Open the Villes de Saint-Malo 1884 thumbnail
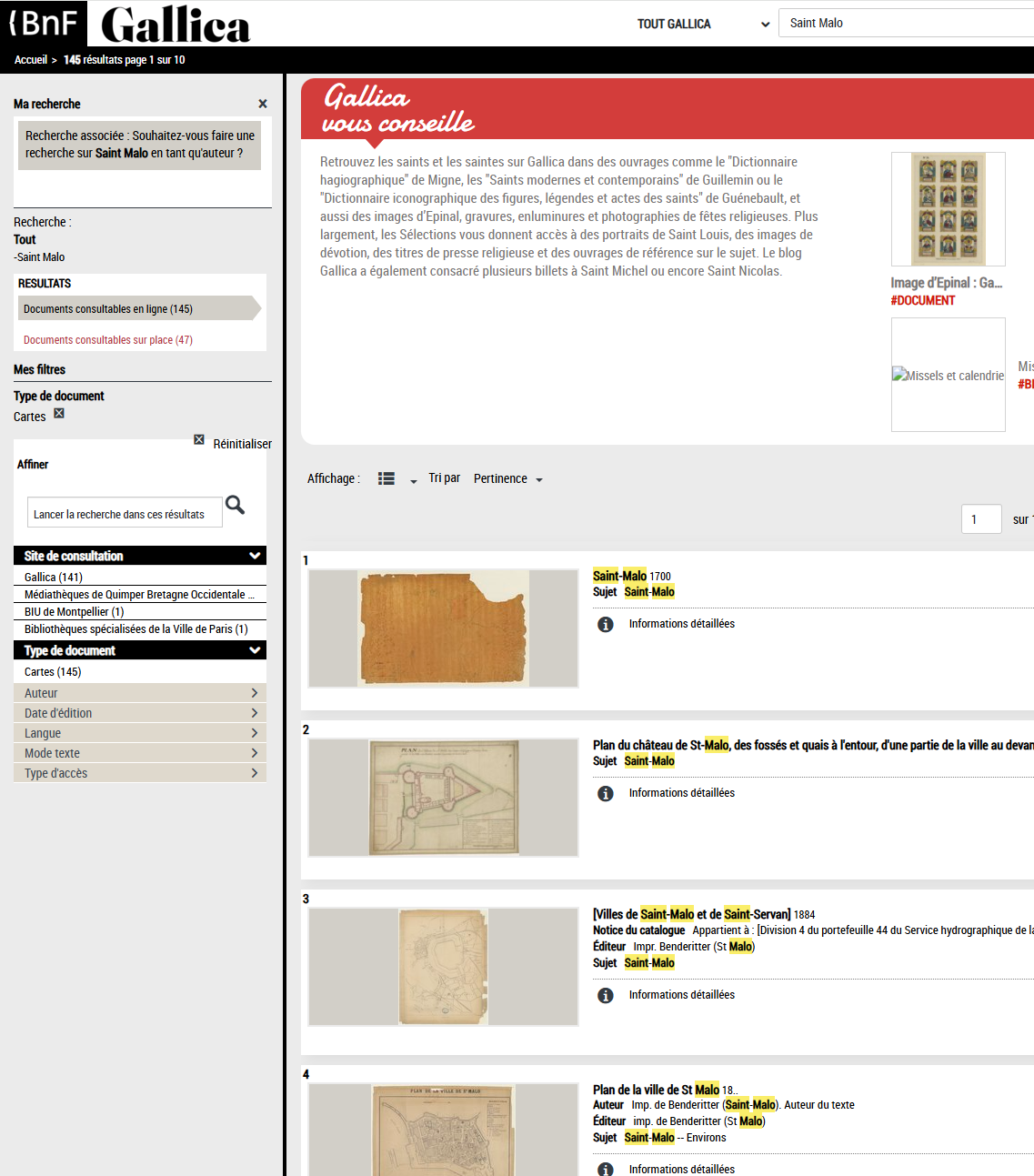 (x=444, y=967)
